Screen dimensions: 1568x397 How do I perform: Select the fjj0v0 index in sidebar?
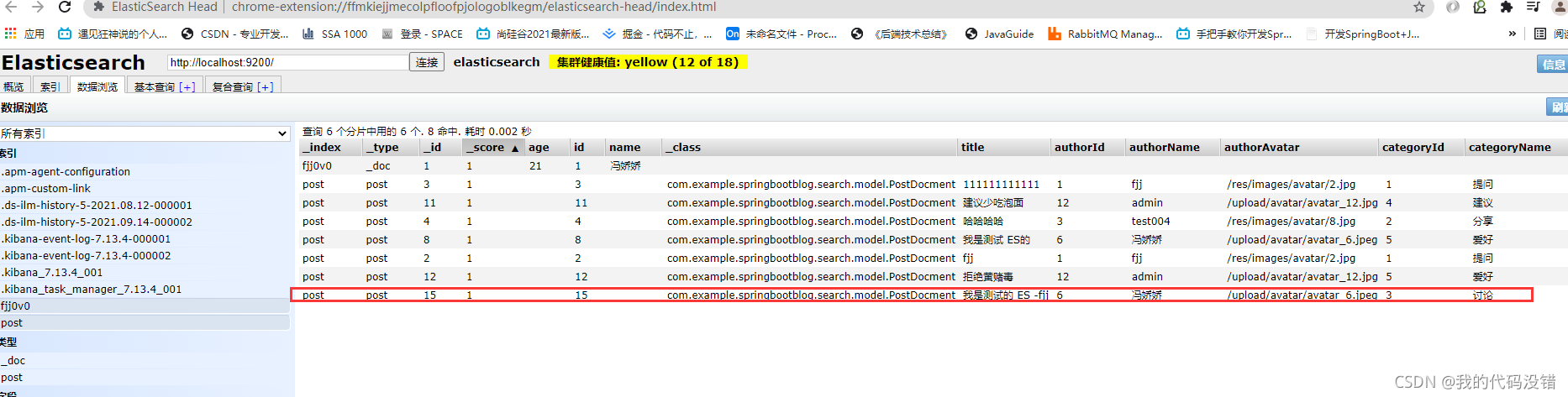click(145, 306)
